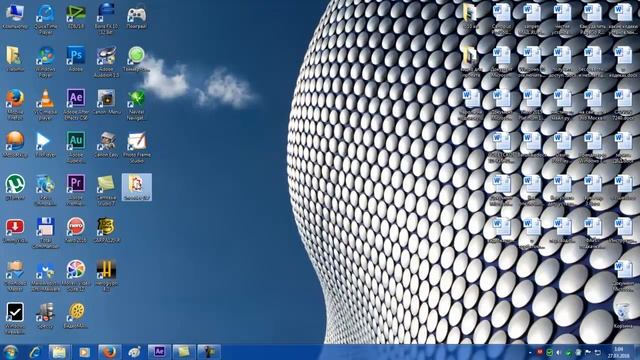Open the Photo Frame Studio shortcut
The width and height of the screenshot is (640, 360).
click(x=137, y=147)
